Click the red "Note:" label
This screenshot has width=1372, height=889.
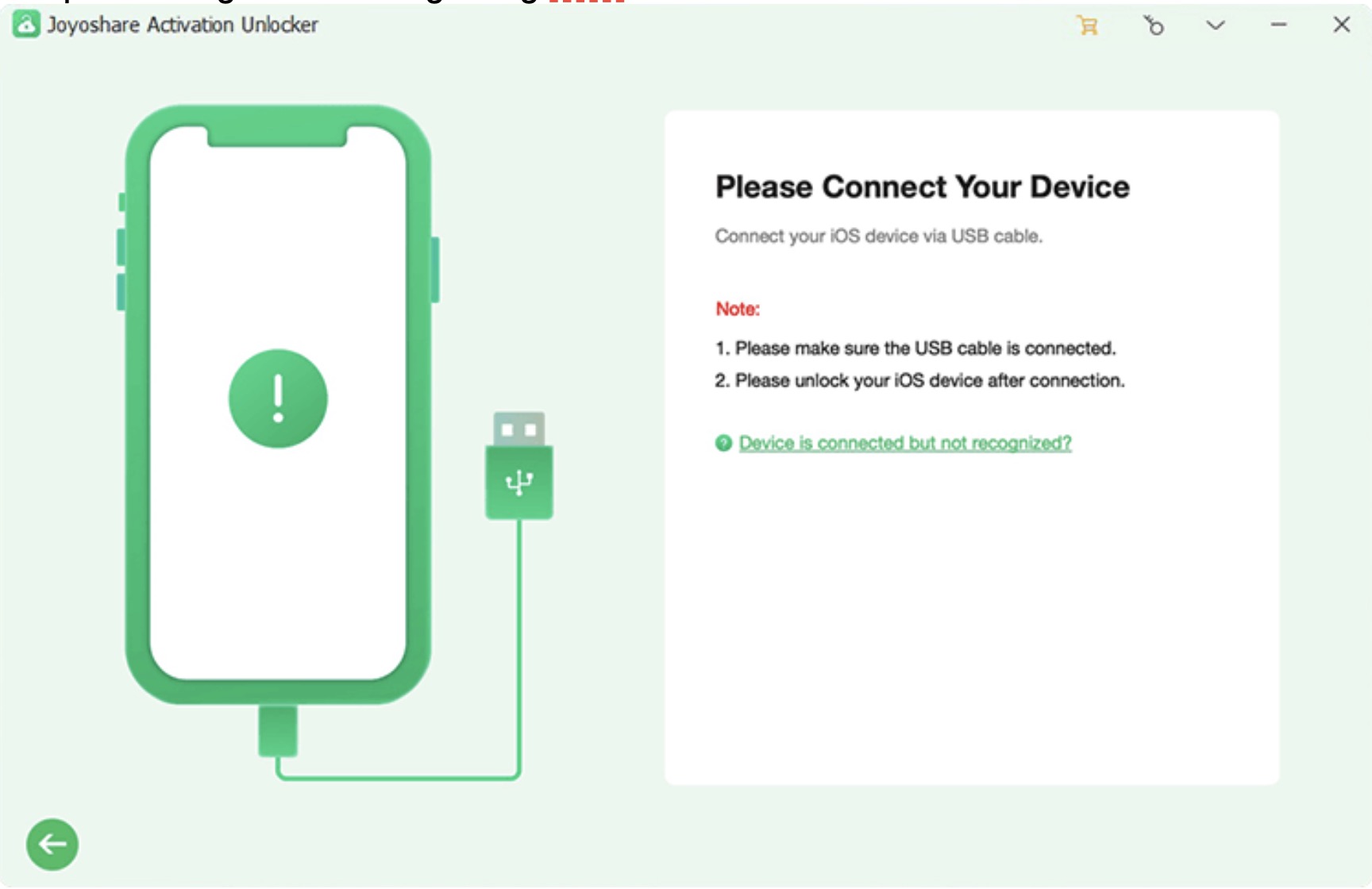738,309
